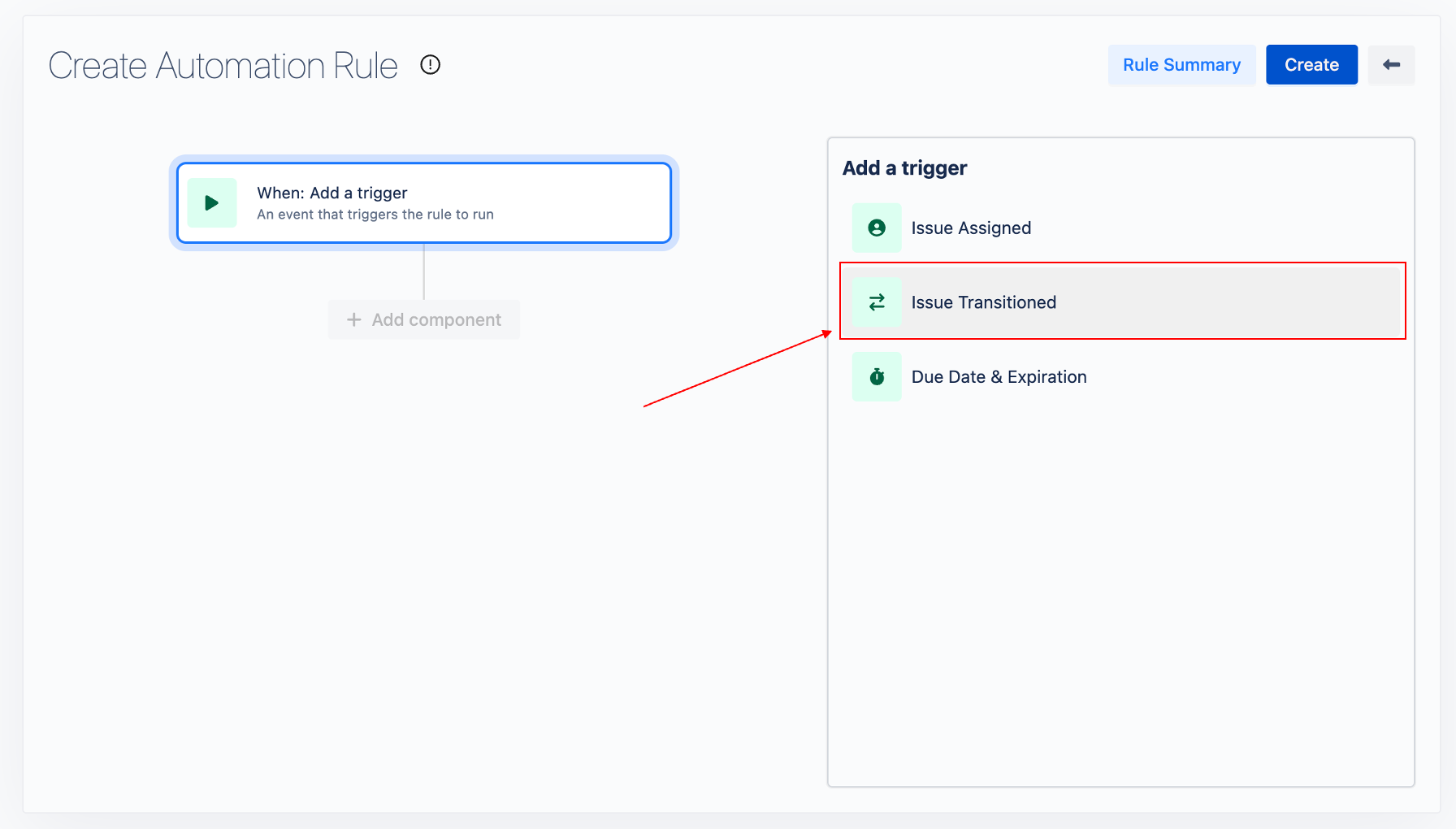Click the plus icon beside Add component
Image resolution: width=1456 pixels, height=829 pixels.
click(353, 320)
